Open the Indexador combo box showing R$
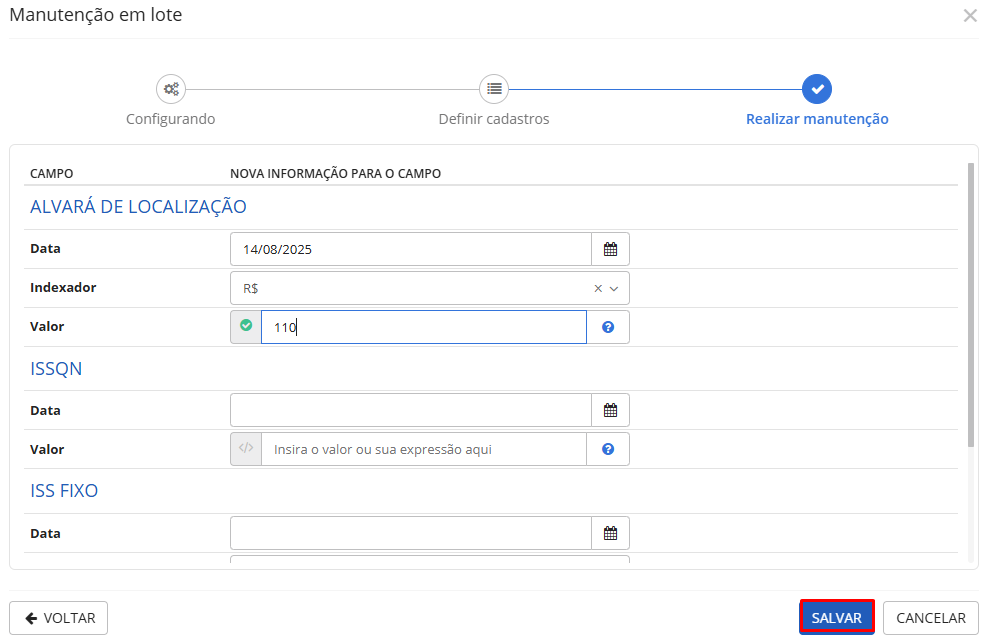 tap(410, 288)
